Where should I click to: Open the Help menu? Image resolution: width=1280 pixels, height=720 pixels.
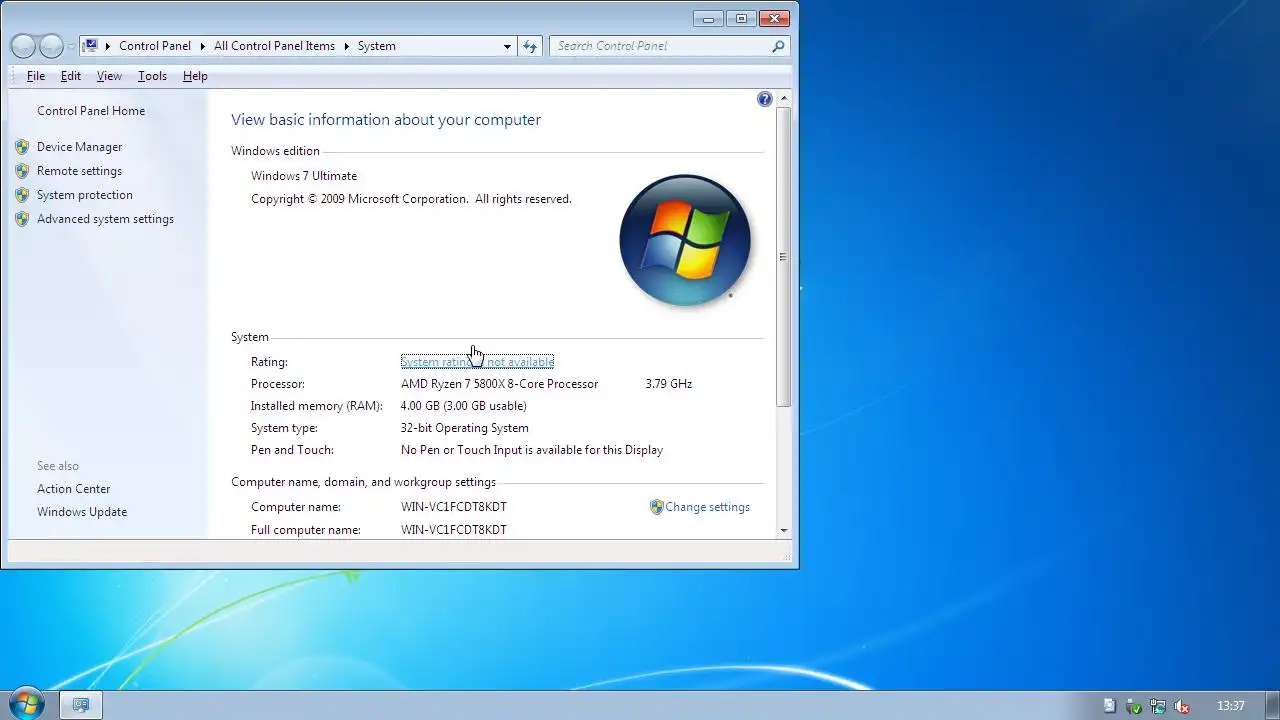click(x=195, y=76)
